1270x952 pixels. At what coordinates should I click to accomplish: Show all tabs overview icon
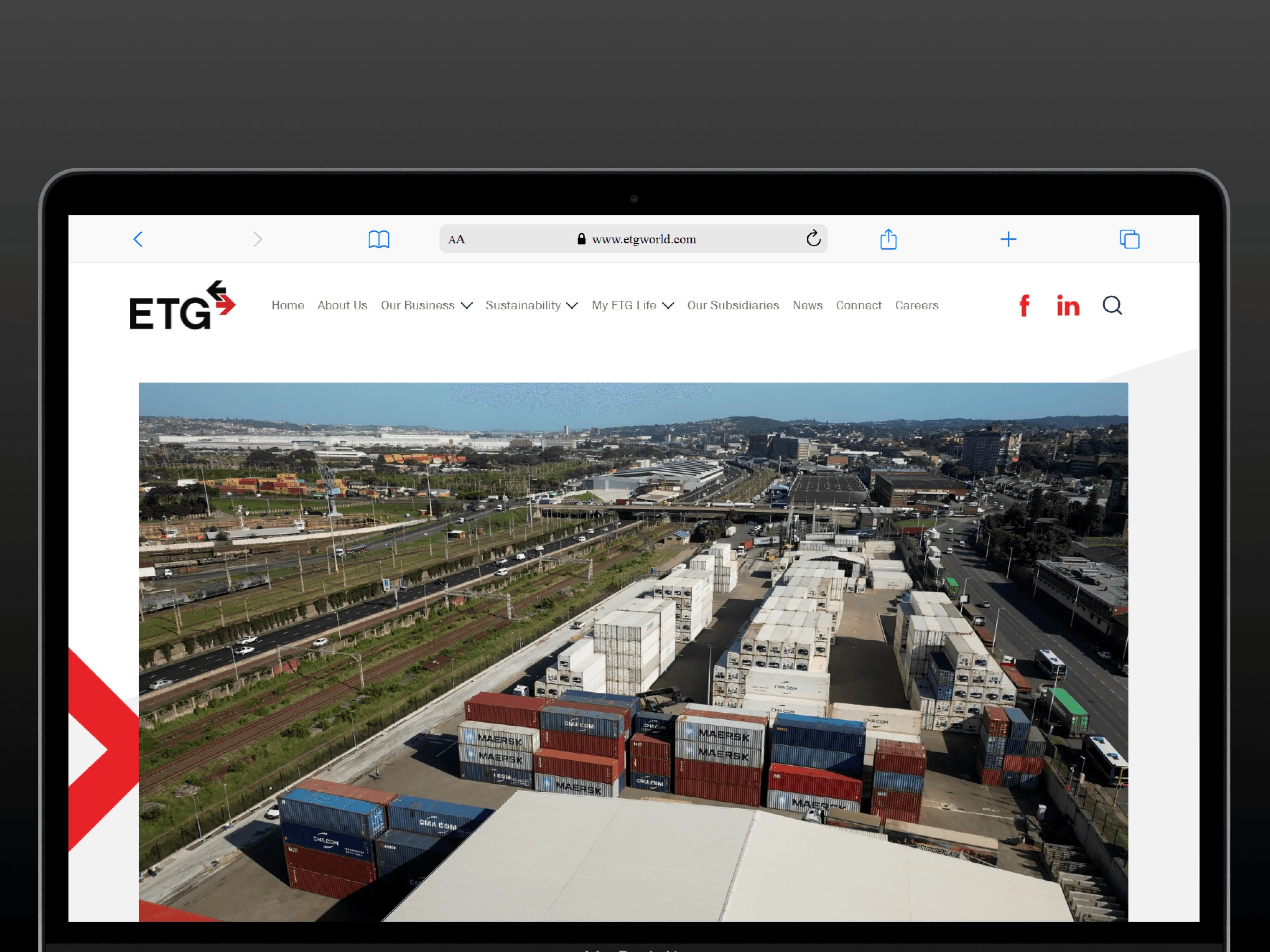click(1129, 239)
